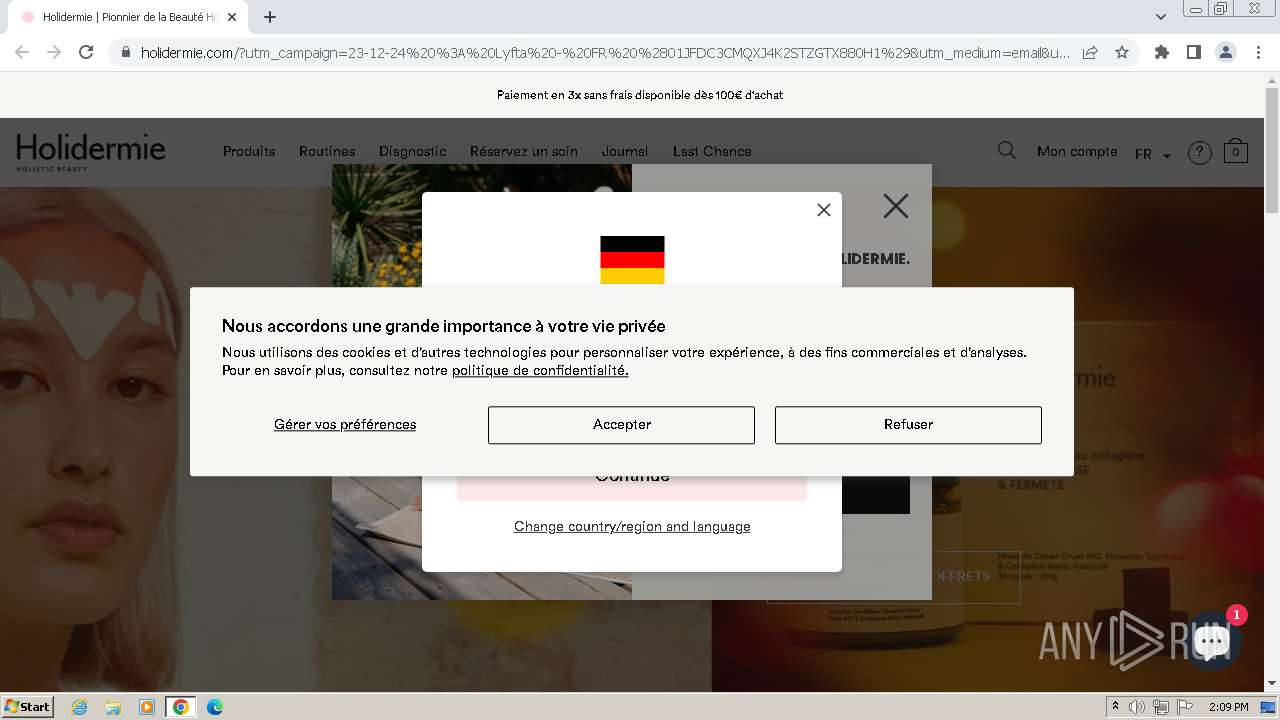Open the Windows Start menu

(28, 706)
